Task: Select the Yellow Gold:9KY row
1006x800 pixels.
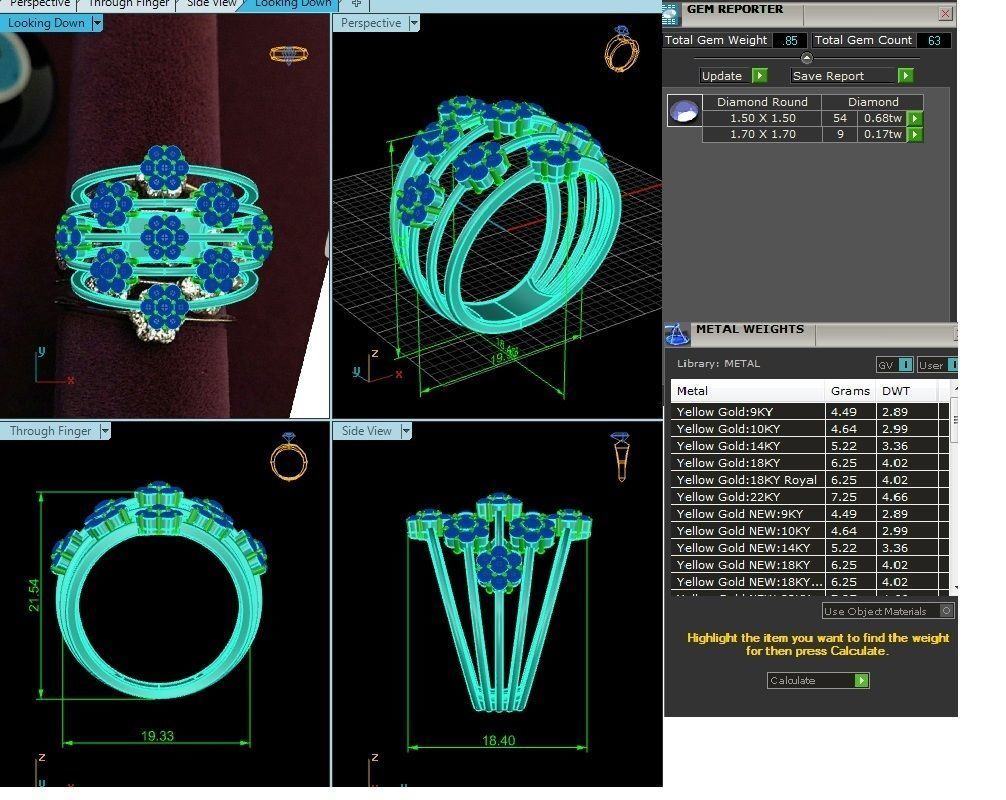Action: [x=810, y=412]
